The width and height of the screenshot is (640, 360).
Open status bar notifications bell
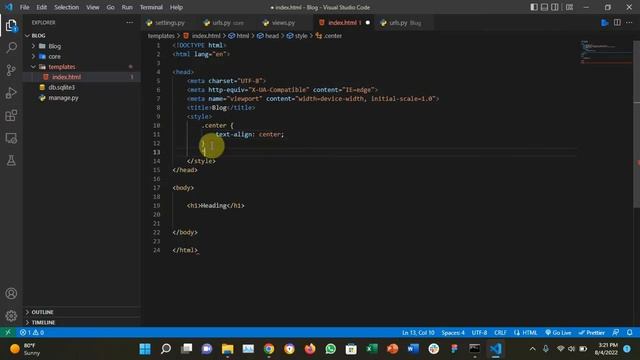point(629,332)
